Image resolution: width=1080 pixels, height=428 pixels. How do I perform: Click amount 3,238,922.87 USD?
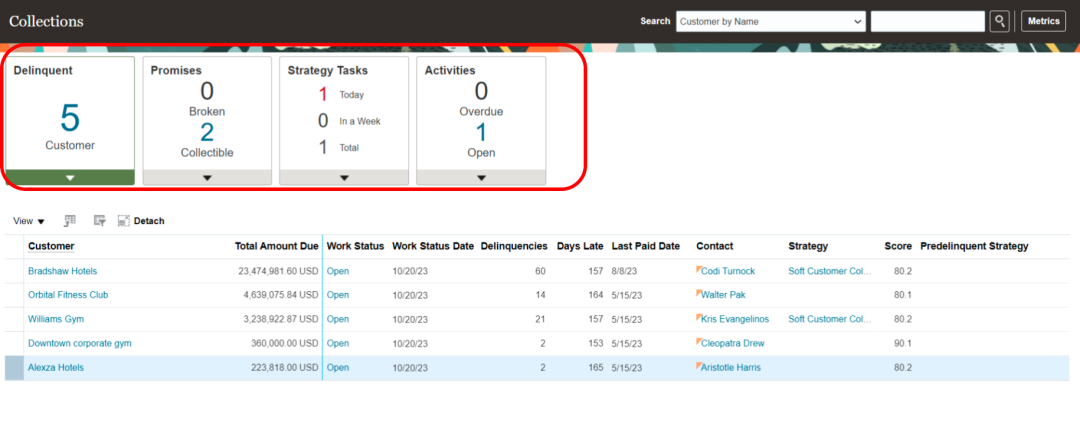(x=281, y=319)
